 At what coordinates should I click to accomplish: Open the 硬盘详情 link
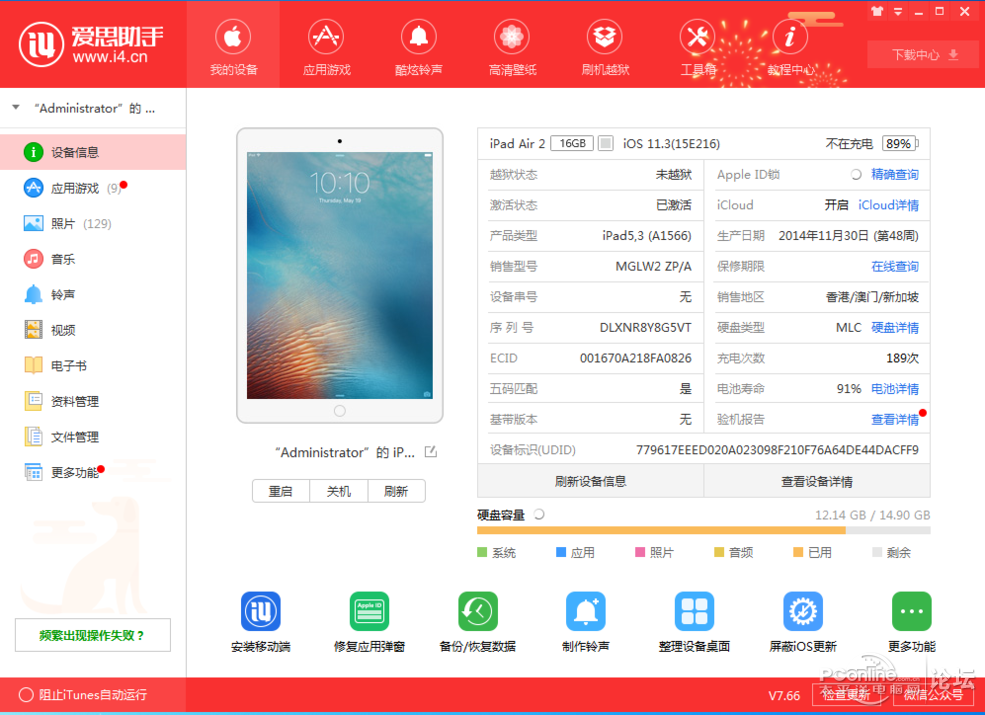895,327
